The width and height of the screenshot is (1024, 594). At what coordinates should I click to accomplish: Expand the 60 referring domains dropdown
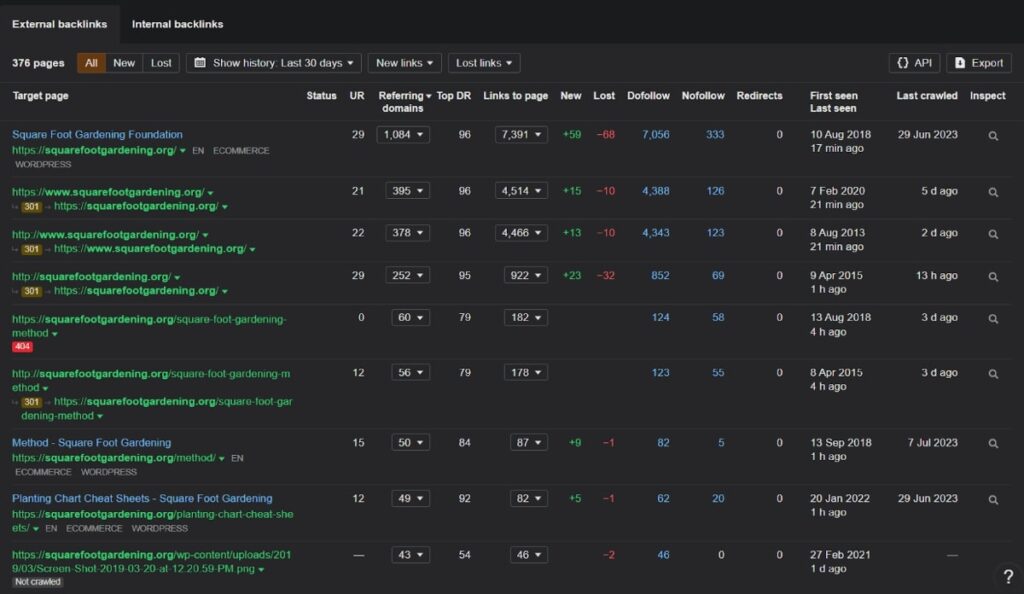click(411, 317)
